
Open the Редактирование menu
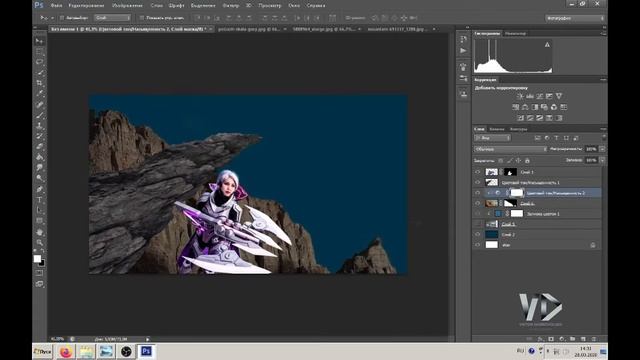(x=87, y=6)
